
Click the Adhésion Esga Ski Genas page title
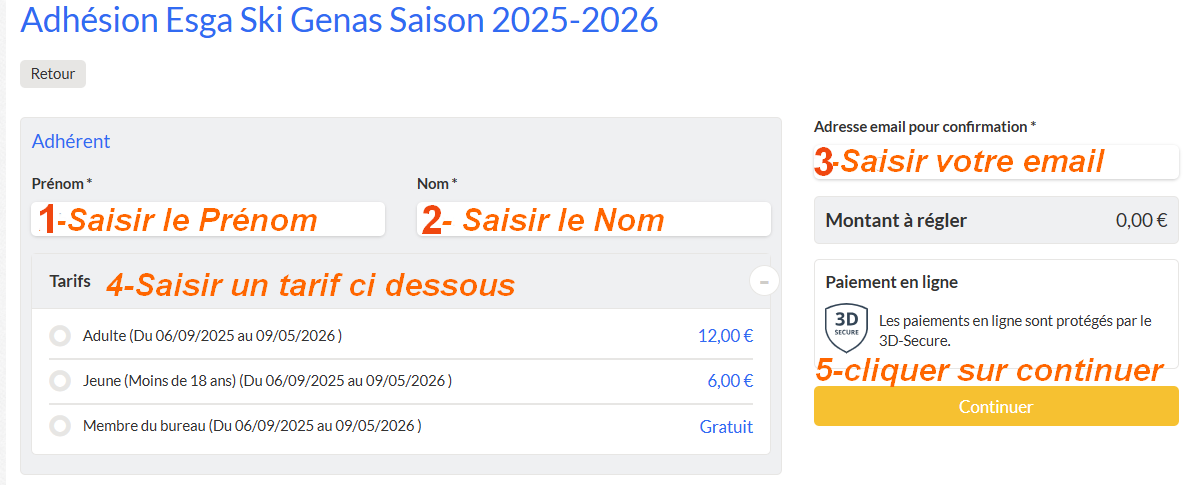click(340, 21)
